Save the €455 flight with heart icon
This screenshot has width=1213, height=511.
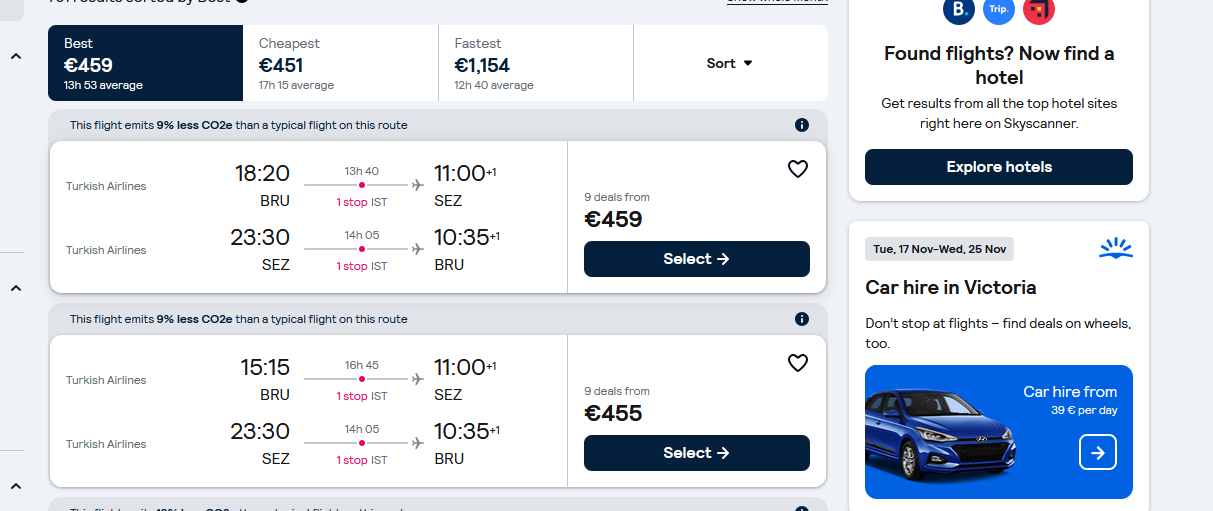797,363
